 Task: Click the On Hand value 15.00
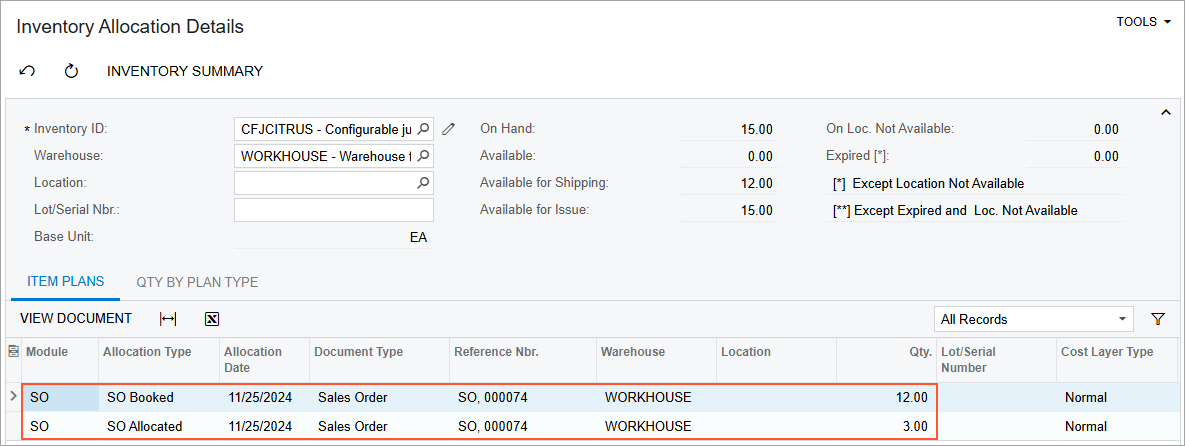tap(756, 129)
